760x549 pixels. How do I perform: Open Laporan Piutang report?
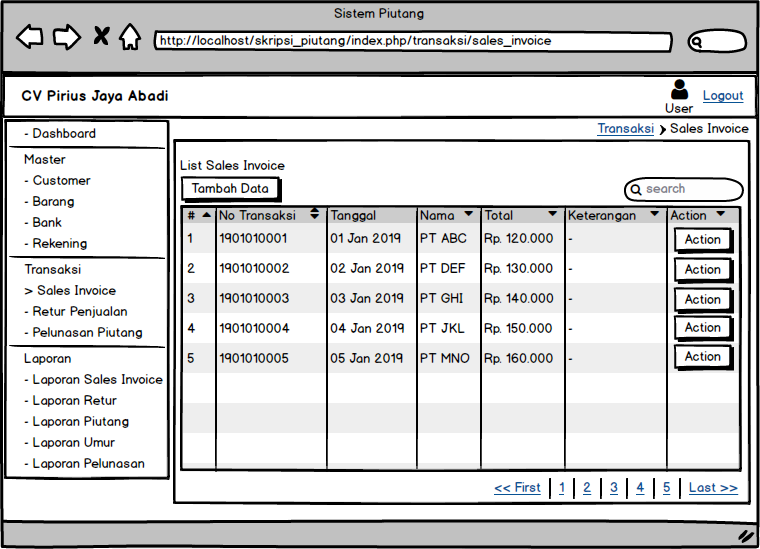pos(77,422)
